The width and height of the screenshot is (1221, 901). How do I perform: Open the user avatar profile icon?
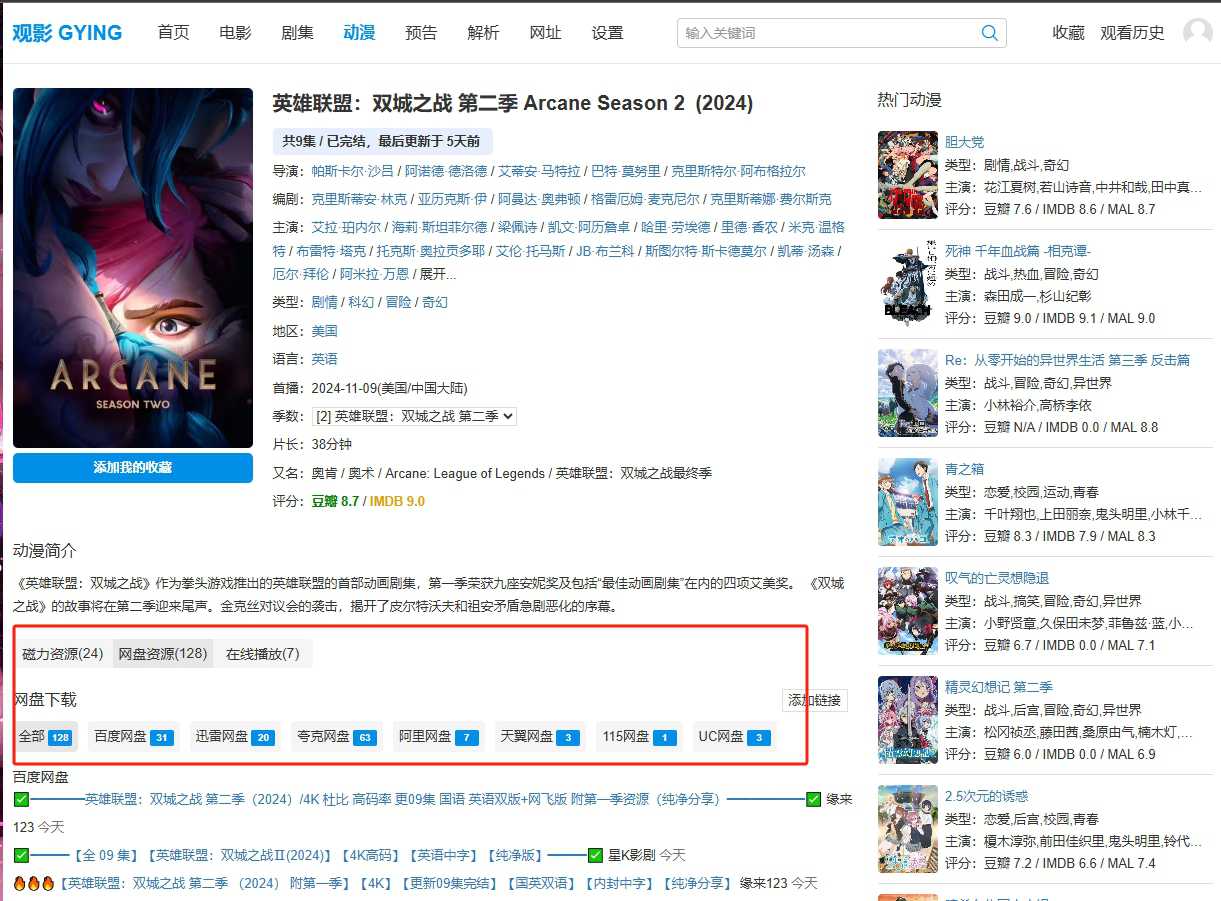pyautogui.click(x=1197, y=33)
